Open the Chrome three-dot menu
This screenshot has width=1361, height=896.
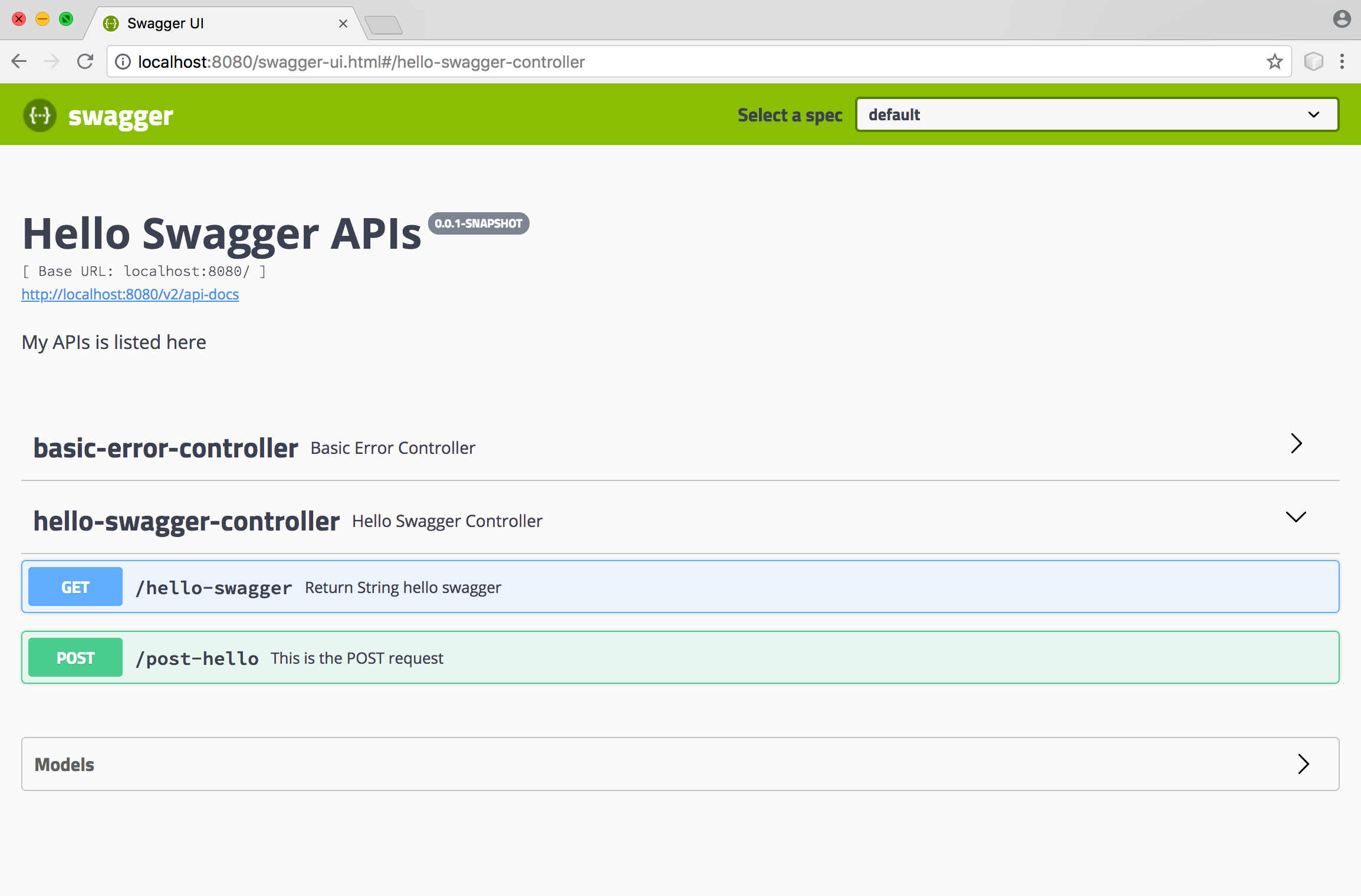pyautogui.click(x=1342, y=61)
